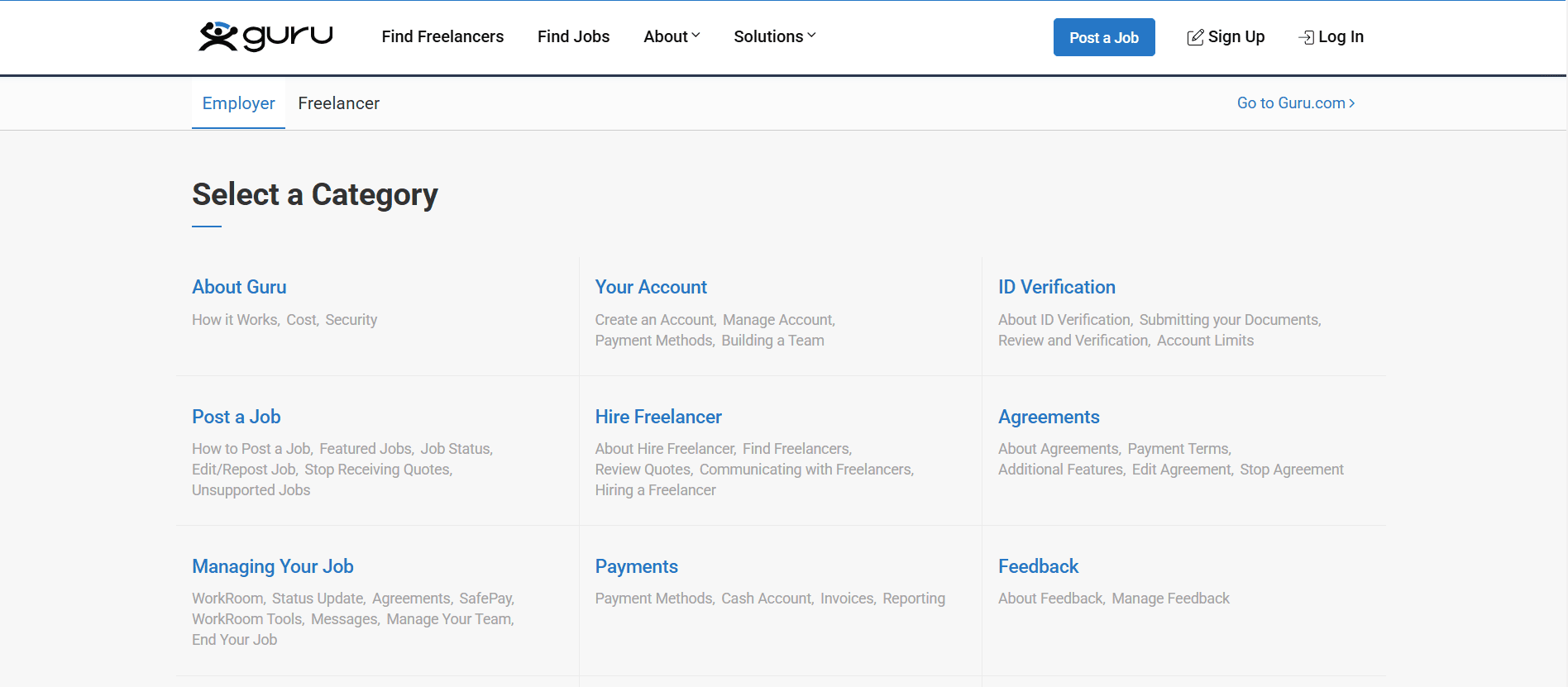The width and height of the screenshot is (1568, 687).
Task: Click the Guru logo
Action: click(265, 36)
